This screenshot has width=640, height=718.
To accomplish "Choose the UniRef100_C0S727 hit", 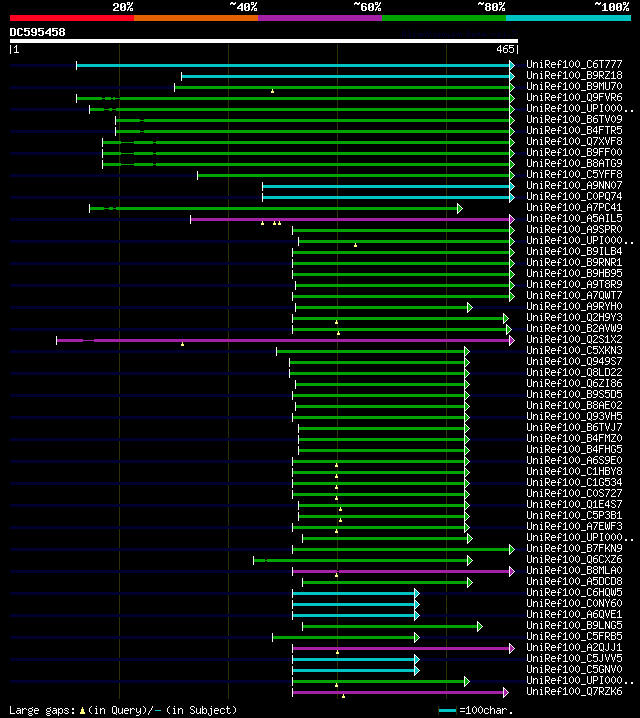I will pyautogui.click(x=574, y=493).
